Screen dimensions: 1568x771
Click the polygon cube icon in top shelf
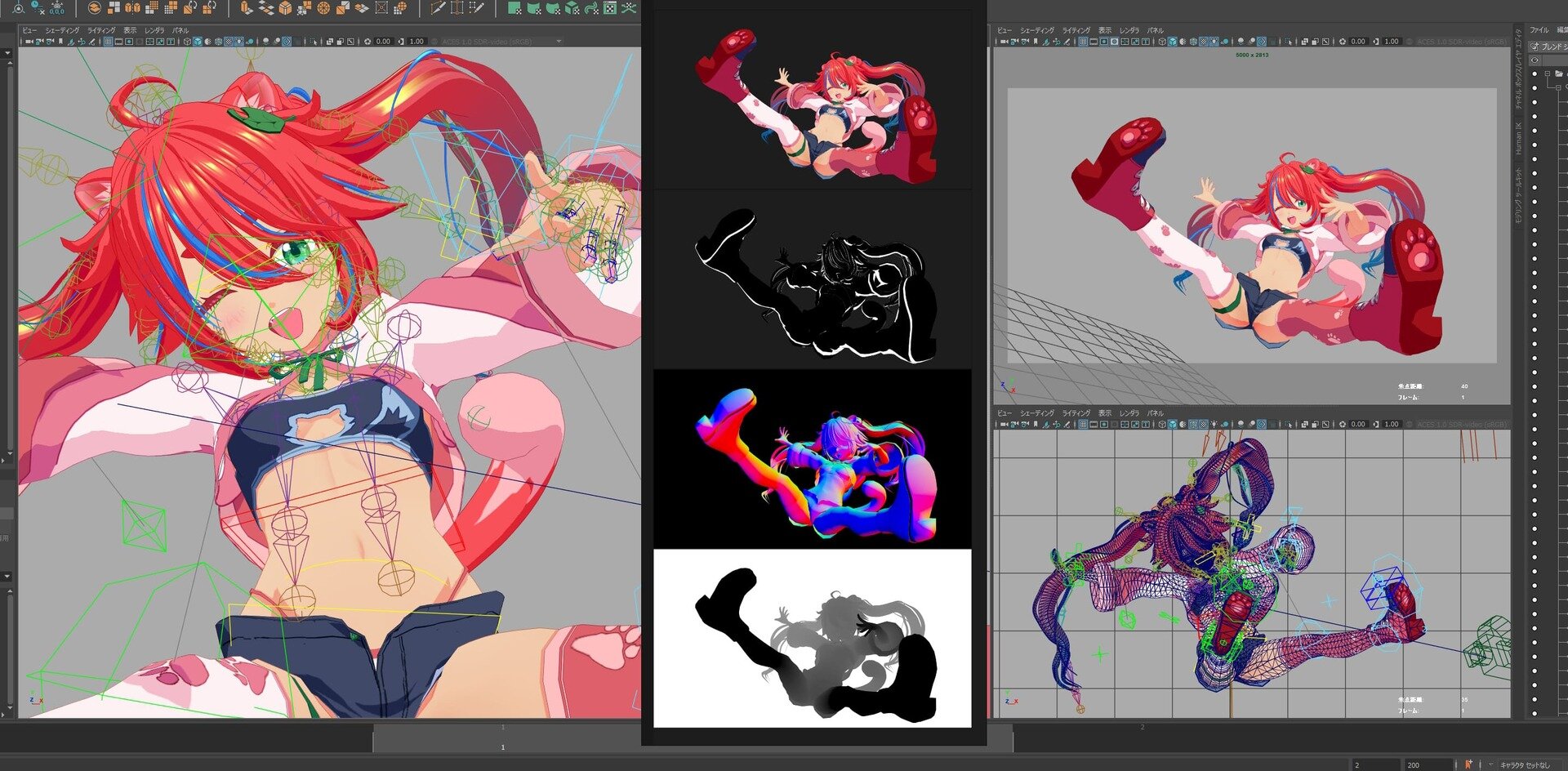pyautogui.click(x=285, y=7)
